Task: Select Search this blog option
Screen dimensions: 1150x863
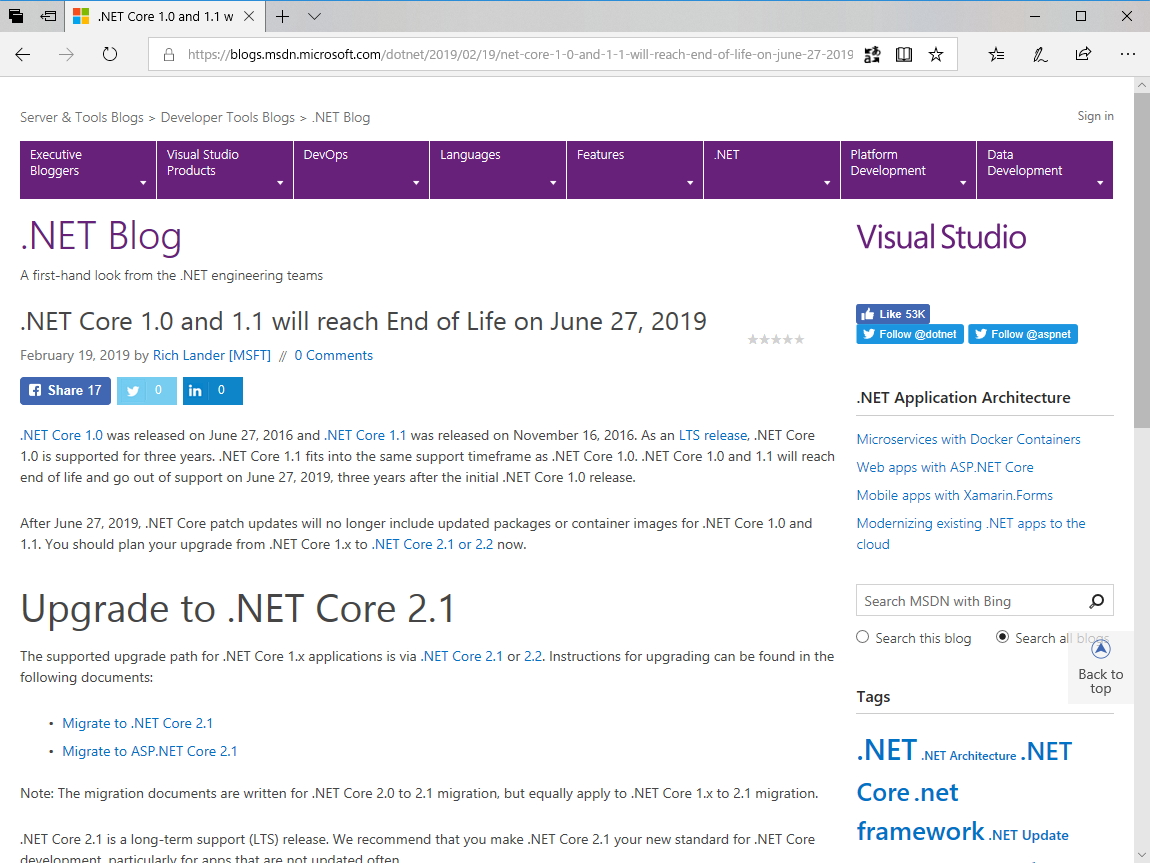Action: [x=862, y=637]
